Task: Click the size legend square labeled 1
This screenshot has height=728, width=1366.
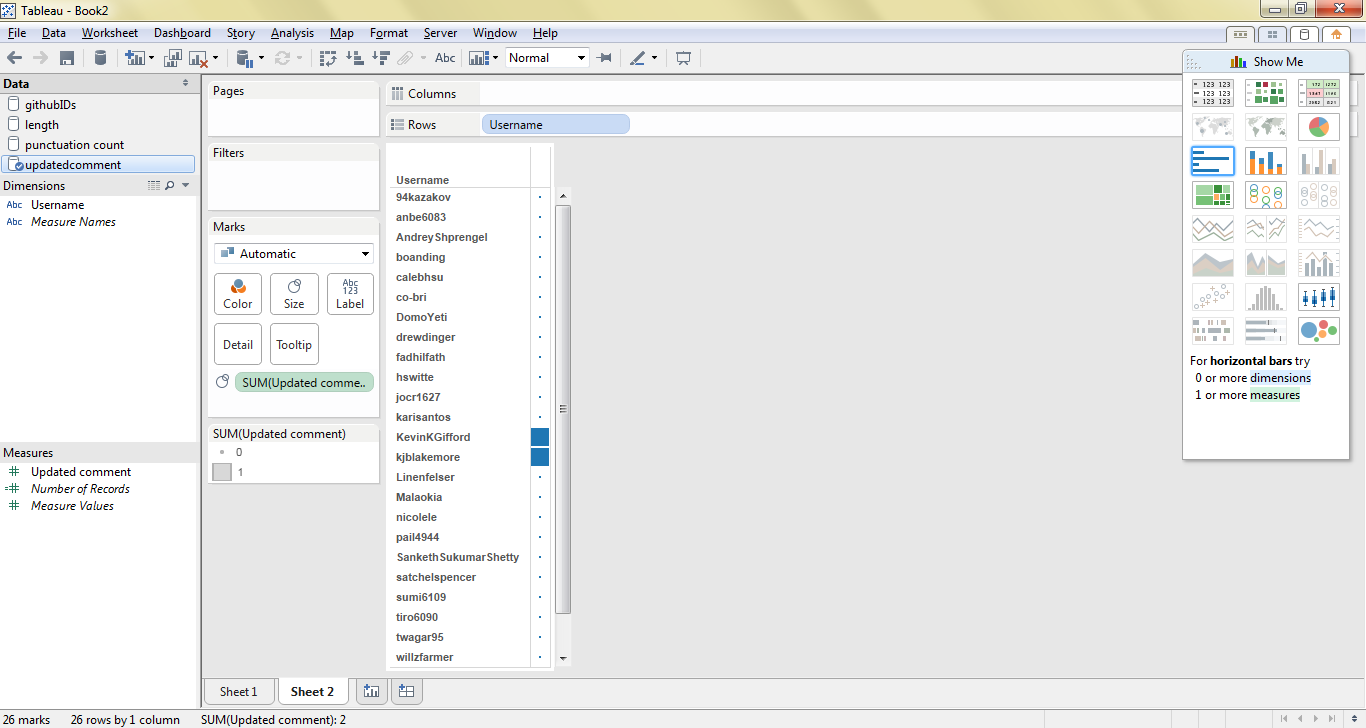Action: (222, 472)
